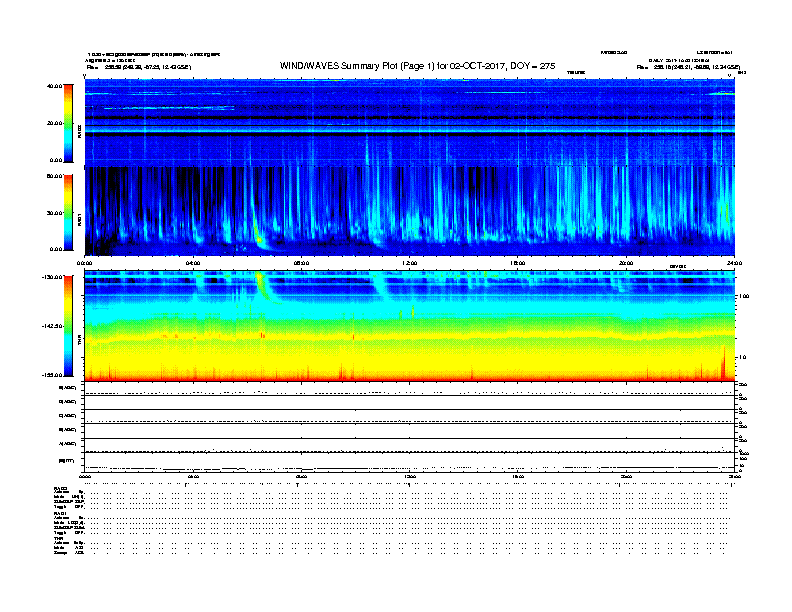
Task: Select the -155.00 label on TNR color bar
Action: [x=52, y=375]
